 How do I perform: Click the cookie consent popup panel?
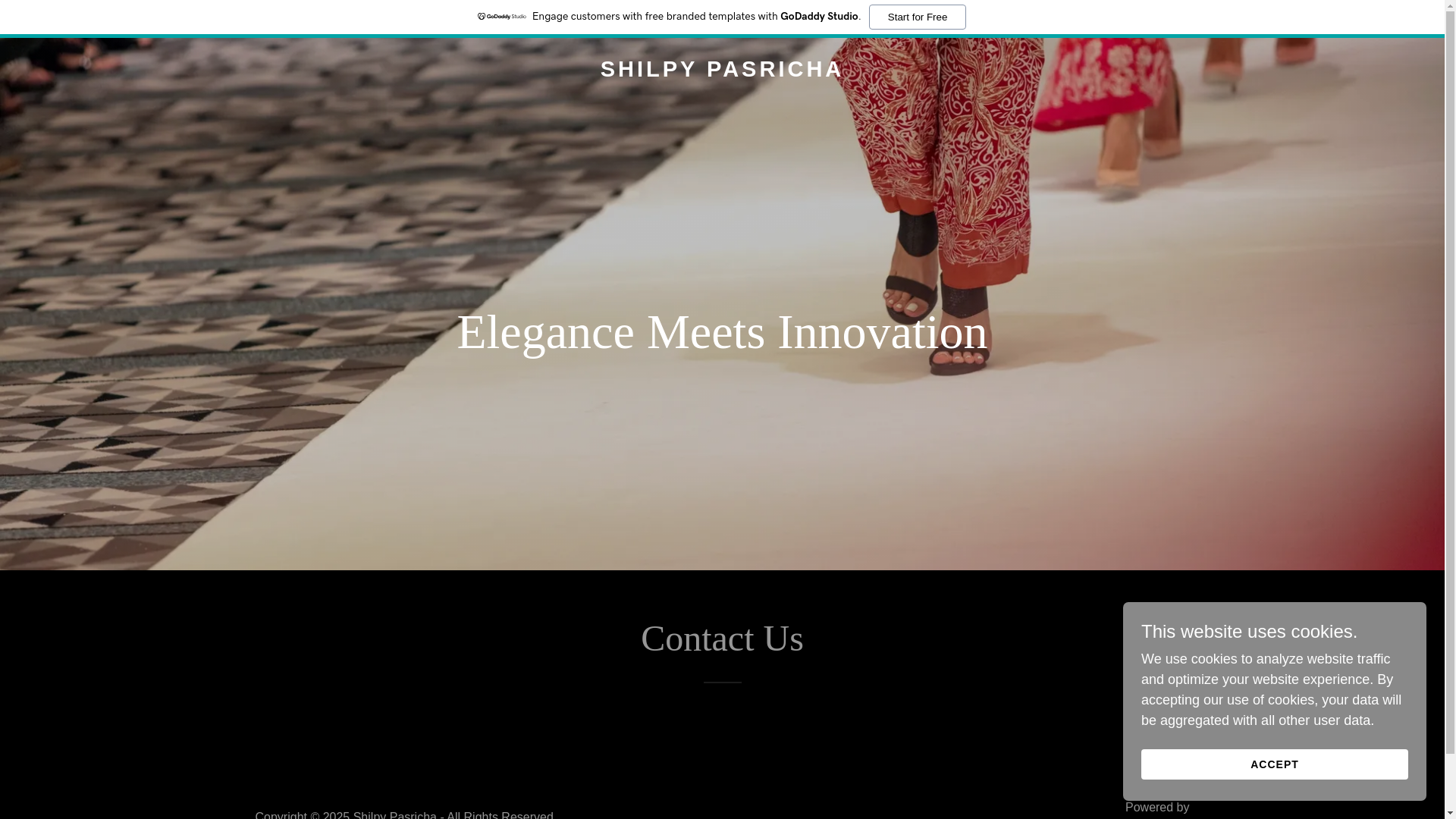coord(1274,701)
